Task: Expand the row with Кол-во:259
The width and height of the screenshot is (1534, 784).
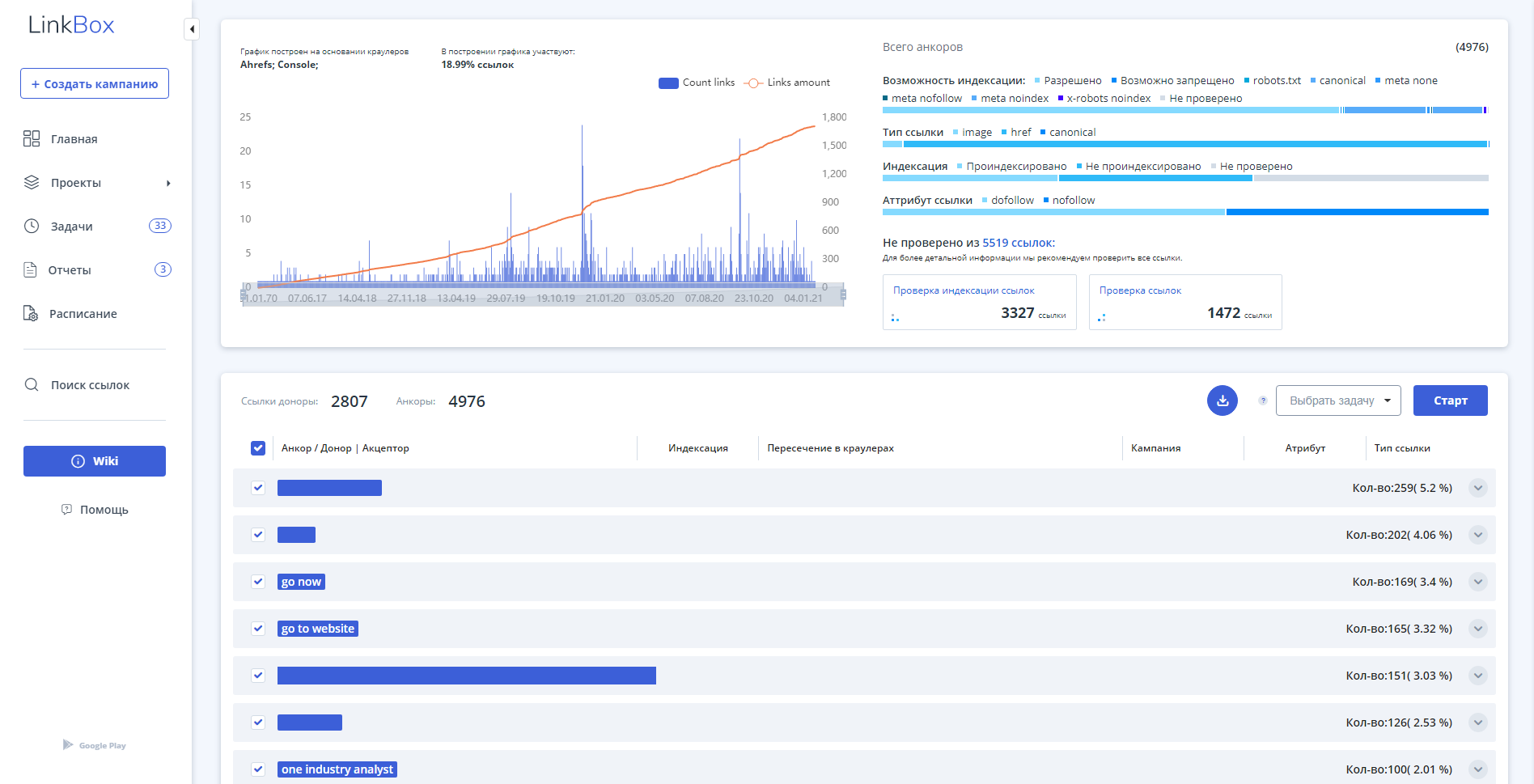Action: [1478, 488]
